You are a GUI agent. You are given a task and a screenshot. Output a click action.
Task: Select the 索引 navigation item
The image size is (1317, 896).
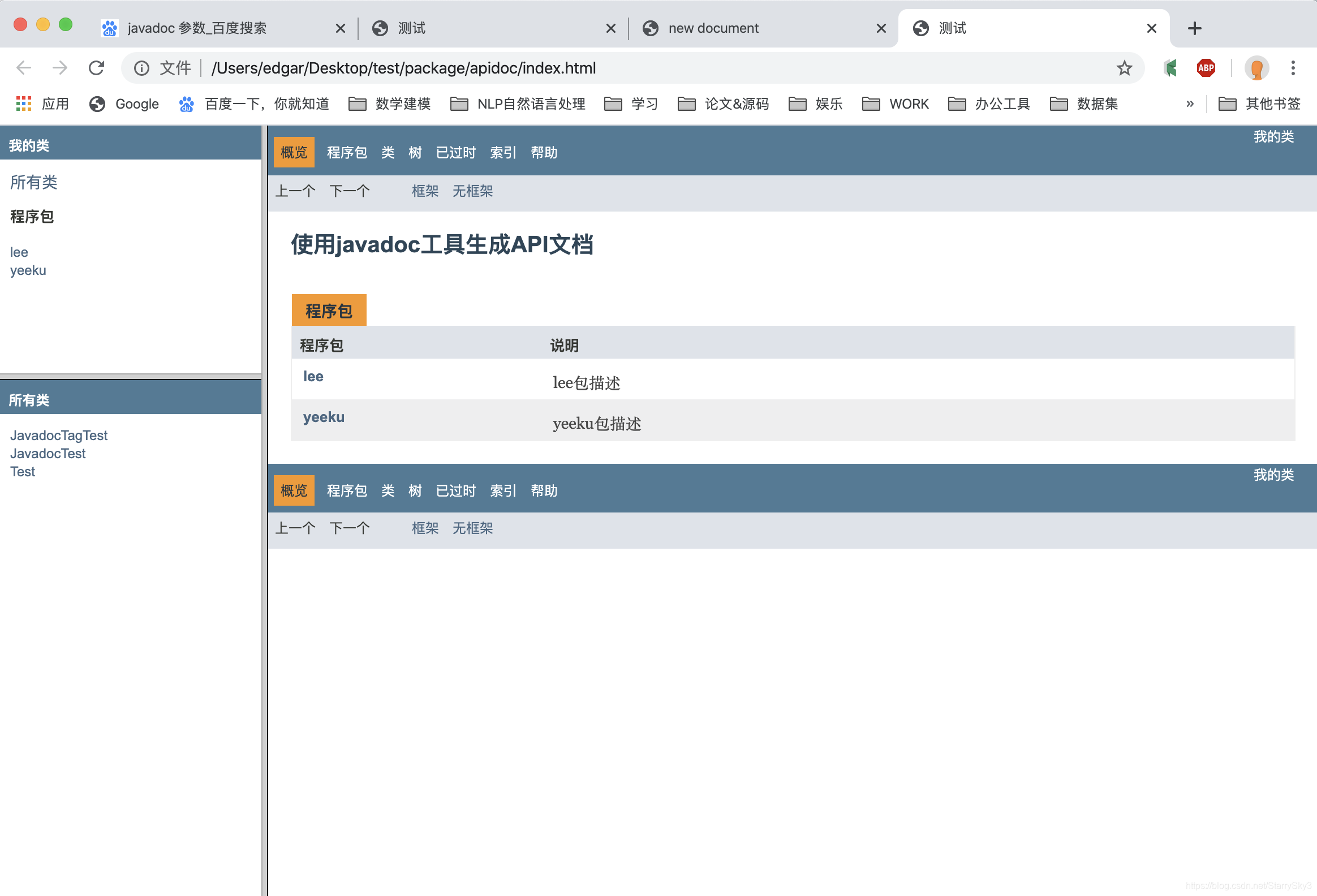(503, 152)
